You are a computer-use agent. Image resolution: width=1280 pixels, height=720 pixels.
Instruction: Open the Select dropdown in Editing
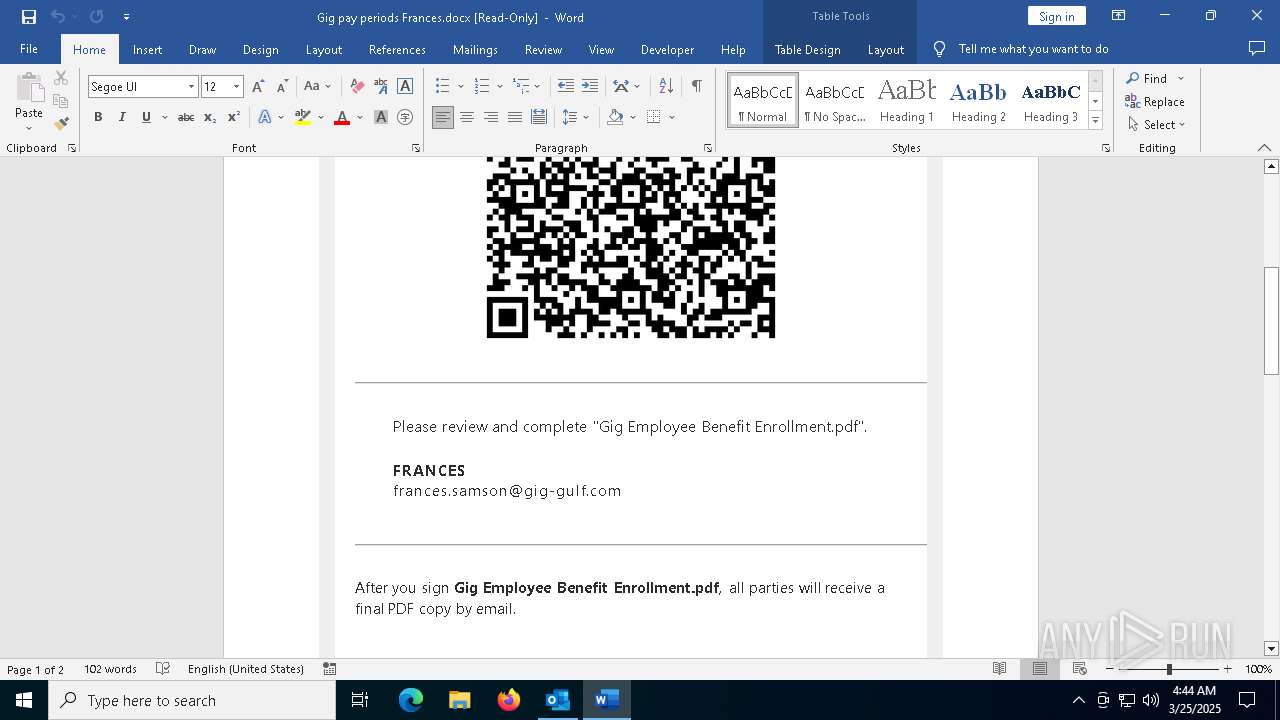[x=1156, y=125]
